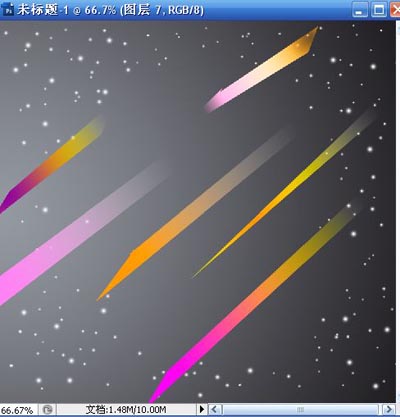Click the Photoshop document icon in title bar
Image resolution: width=400 pixels, height=417 pixels.
tap(9, 10)
